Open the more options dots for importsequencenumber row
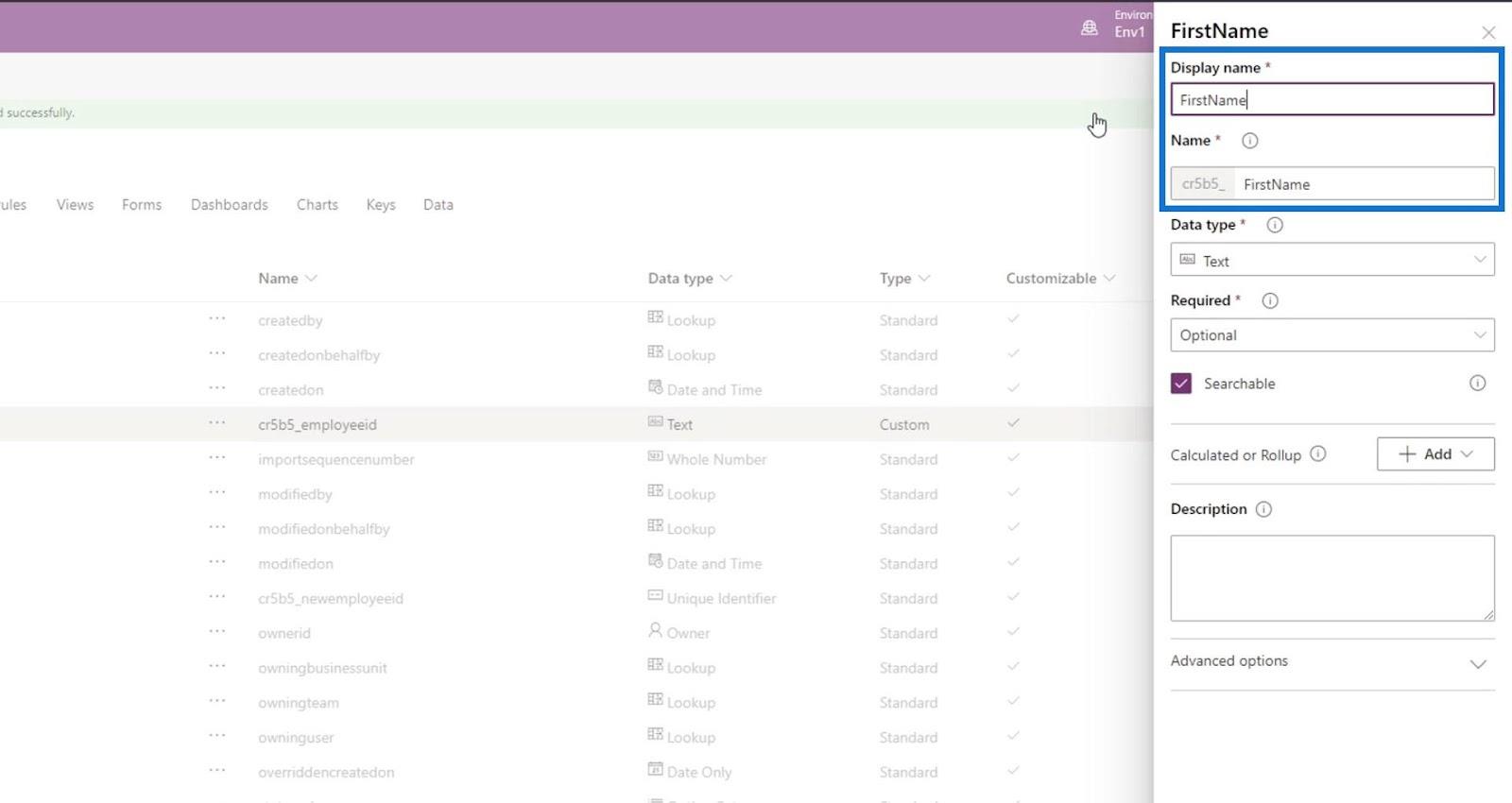This screenshot has width=1512, height=803. click(x=217, y=457)
